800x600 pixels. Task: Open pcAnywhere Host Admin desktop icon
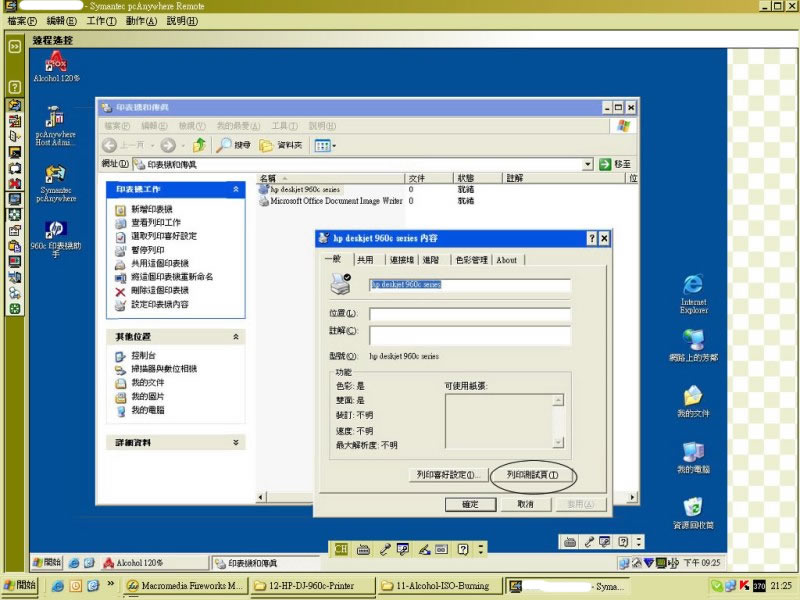55,126
